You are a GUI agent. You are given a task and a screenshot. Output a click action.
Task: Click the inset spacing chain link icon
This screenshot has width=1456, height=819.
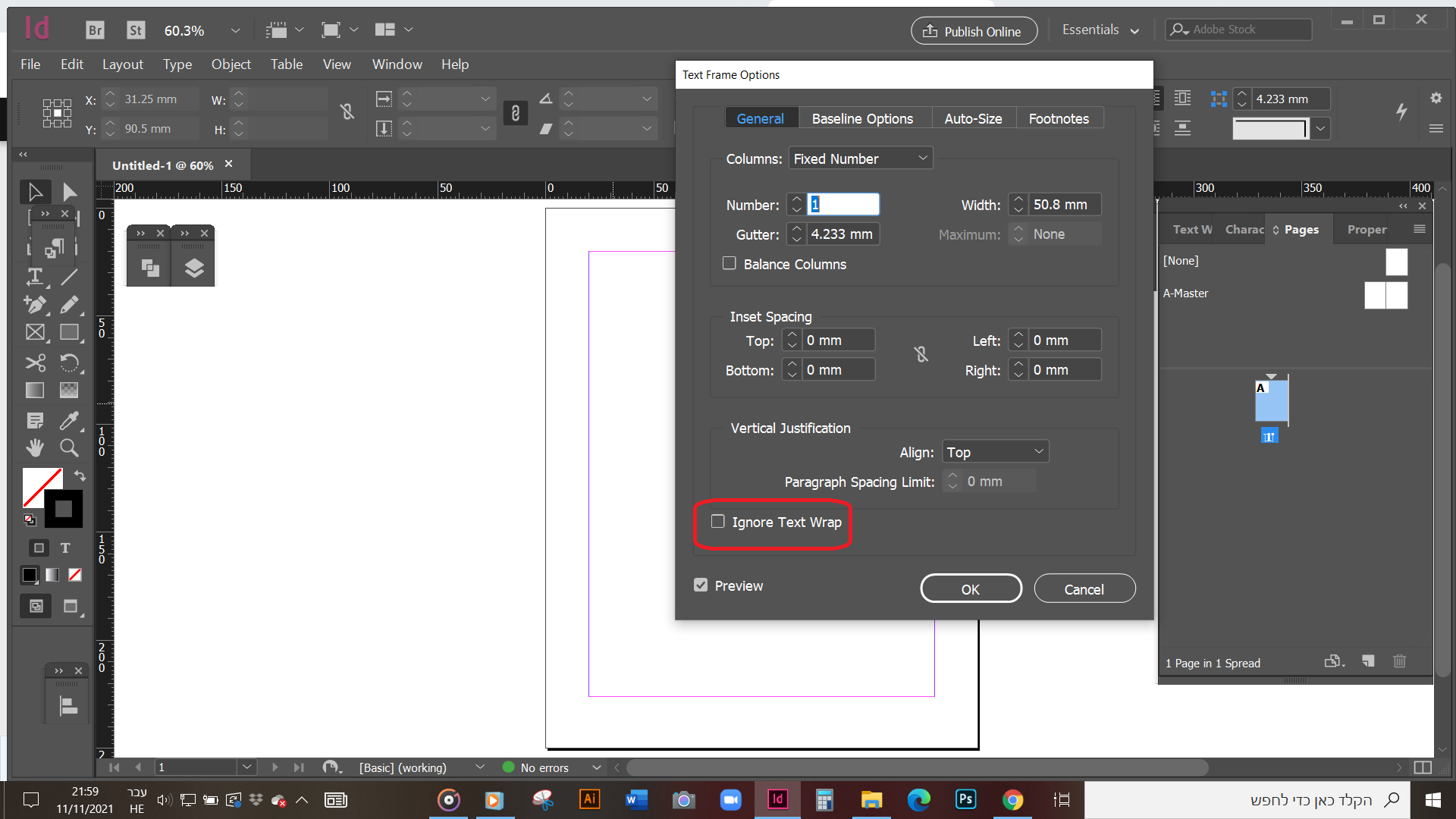click(x=921, y=354)
